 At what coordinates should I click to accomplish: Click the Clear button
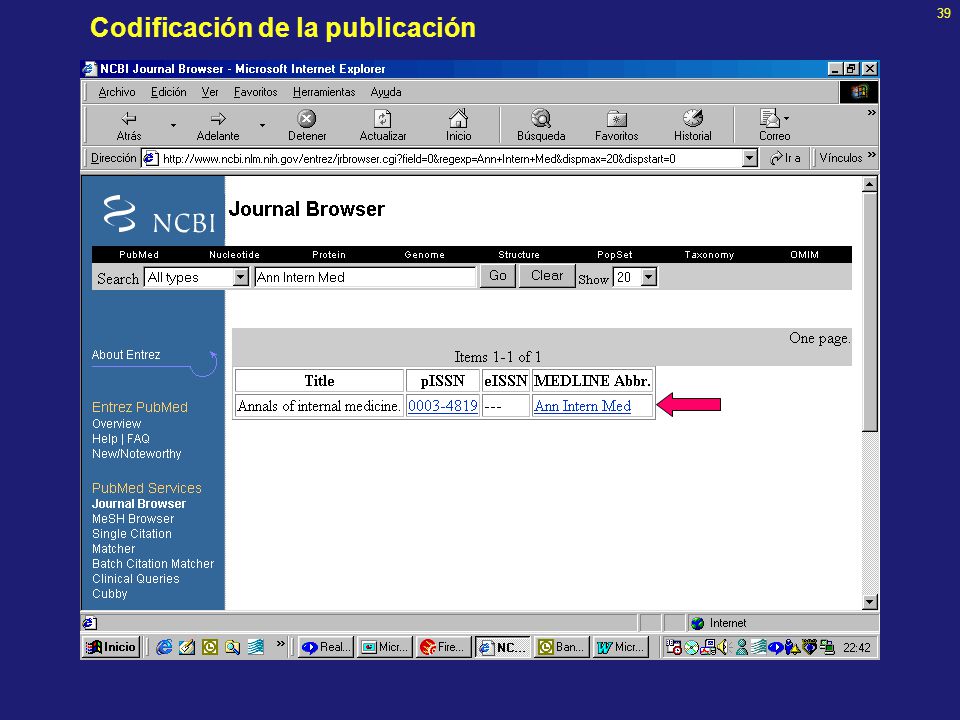point(547,276)
